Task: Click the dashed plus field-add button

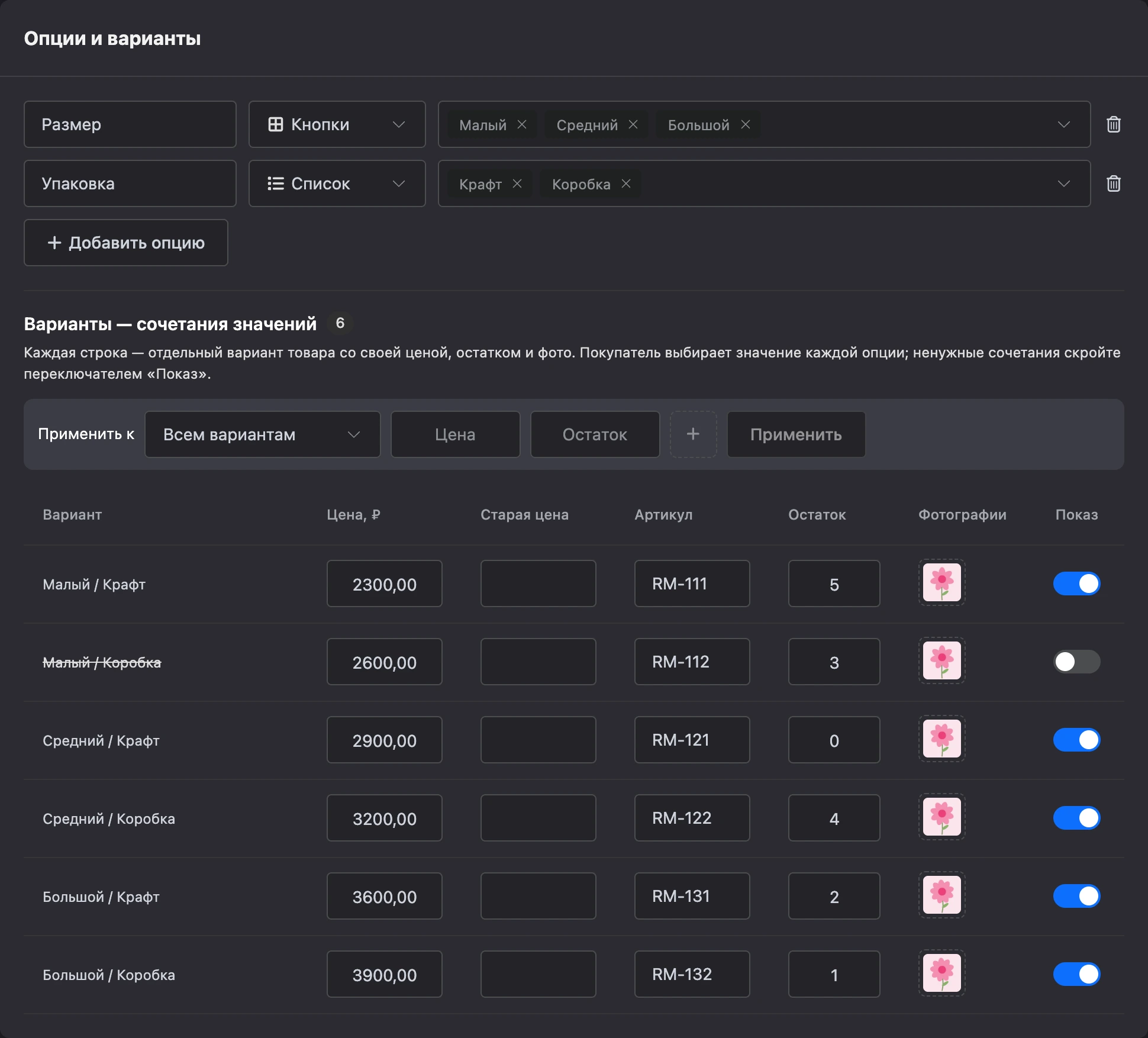Action: [693, 434]
